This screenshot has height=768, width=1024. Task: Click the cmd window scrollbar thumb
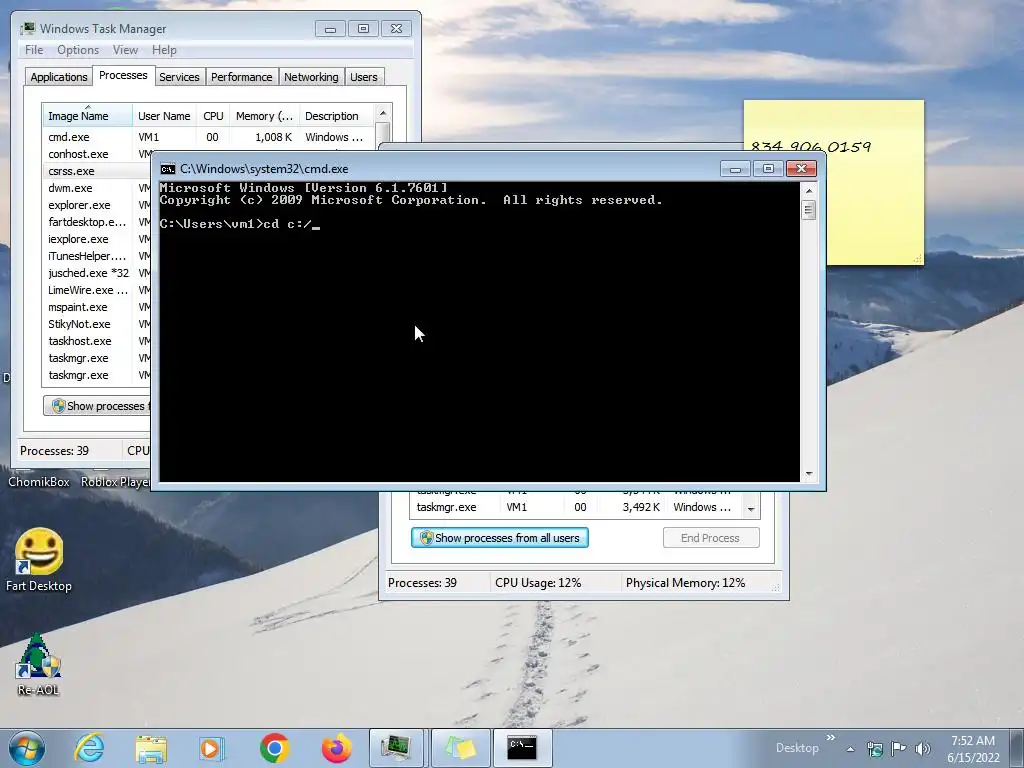809,210
